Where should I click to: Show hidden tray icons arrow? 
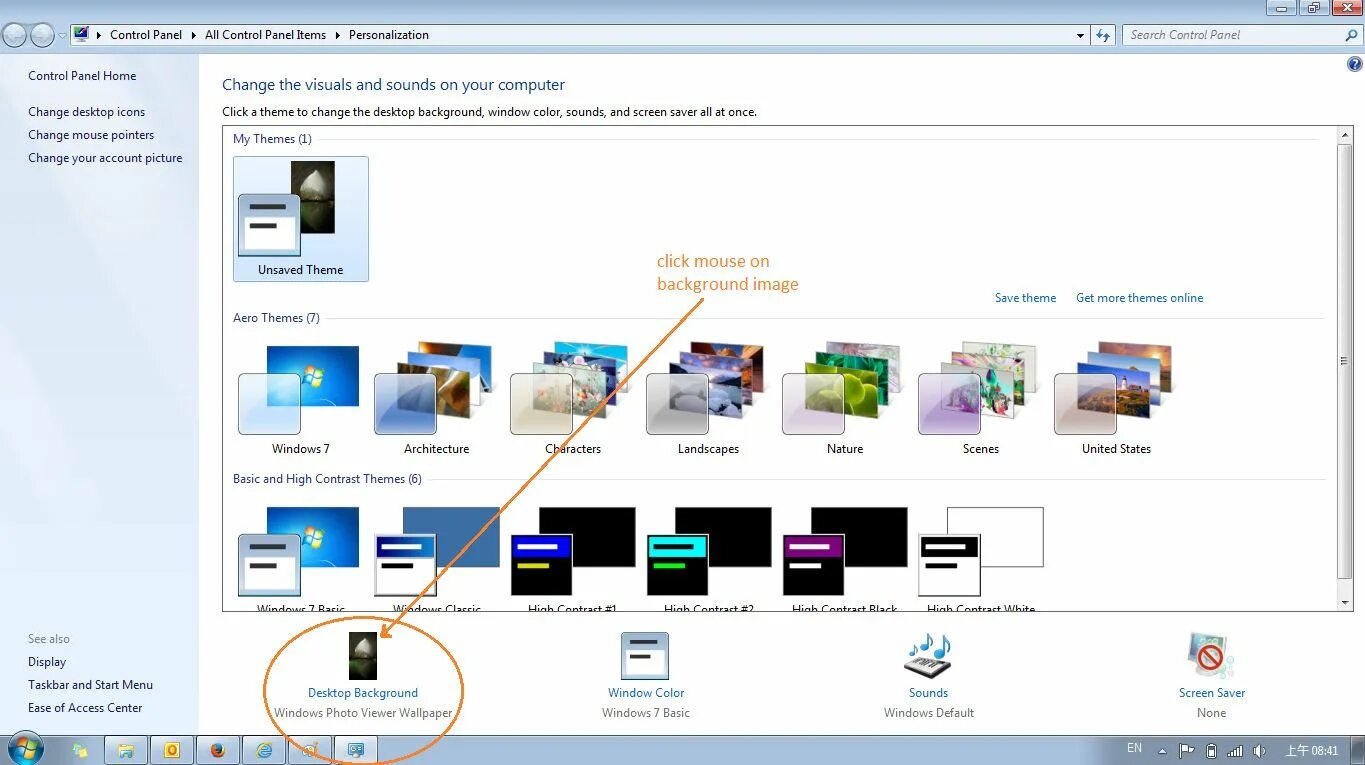click(x=1162, y=751)
